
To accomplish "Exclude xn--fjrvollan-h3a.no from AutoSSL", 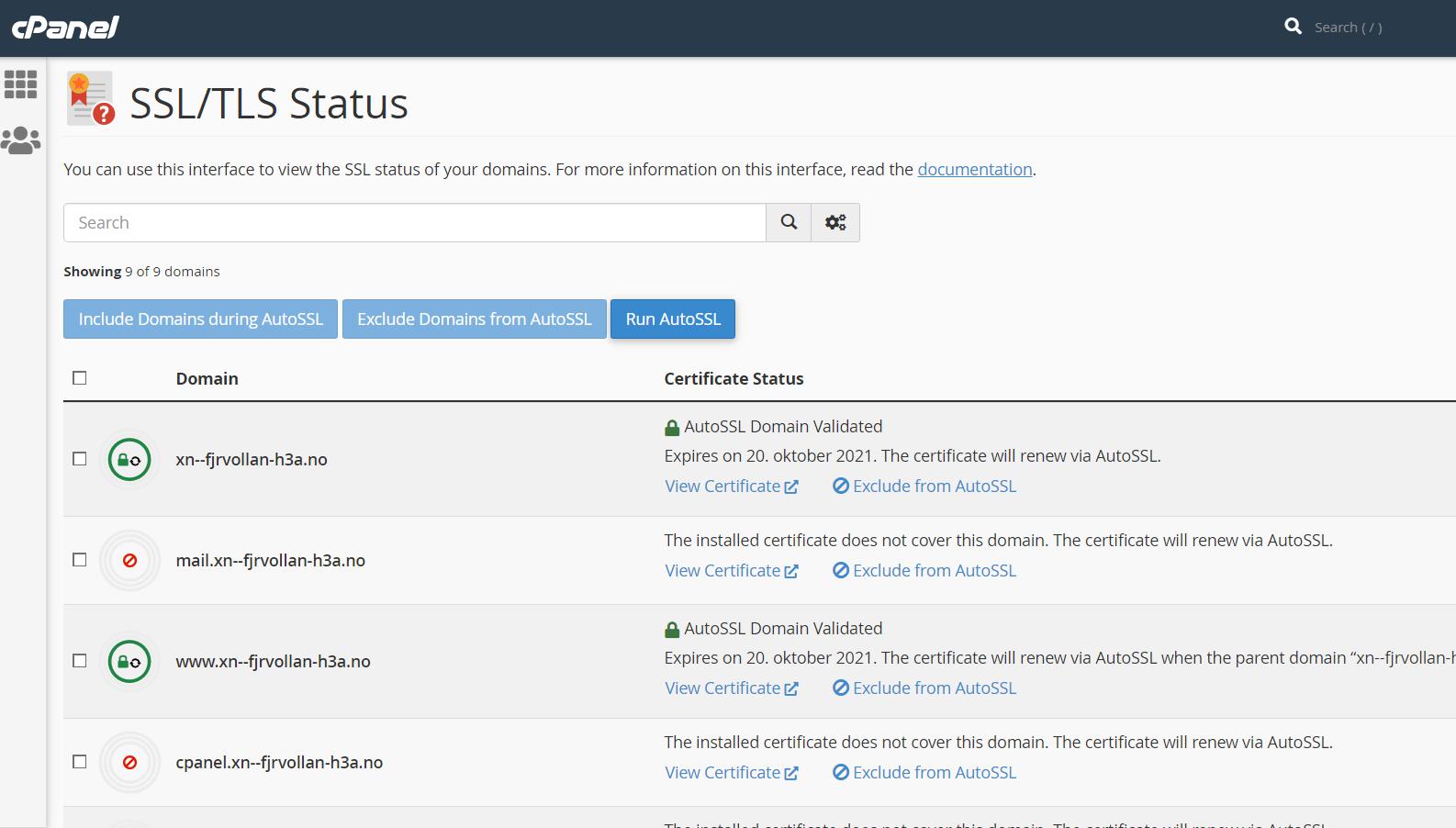I will 924,486.
